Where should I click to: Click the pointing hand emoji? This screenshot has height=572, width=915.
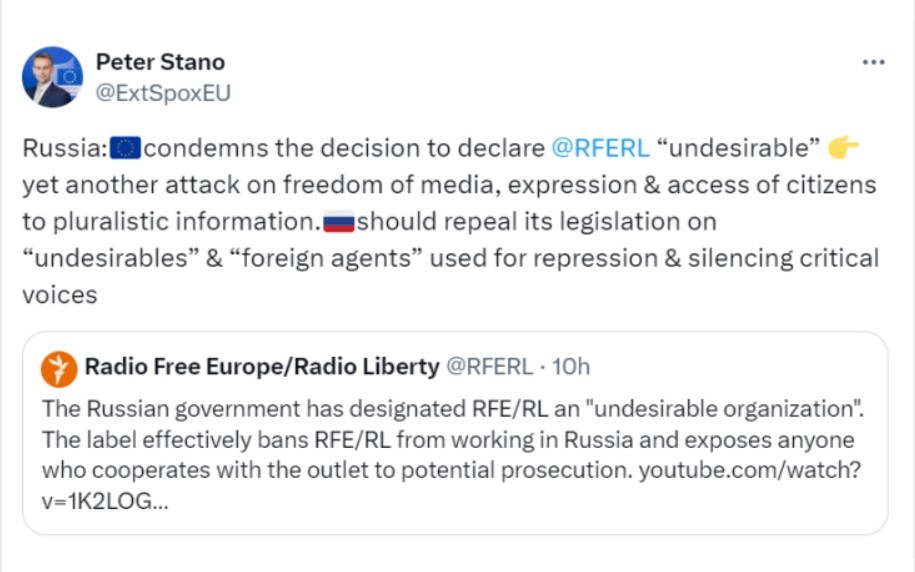point(844,149)
